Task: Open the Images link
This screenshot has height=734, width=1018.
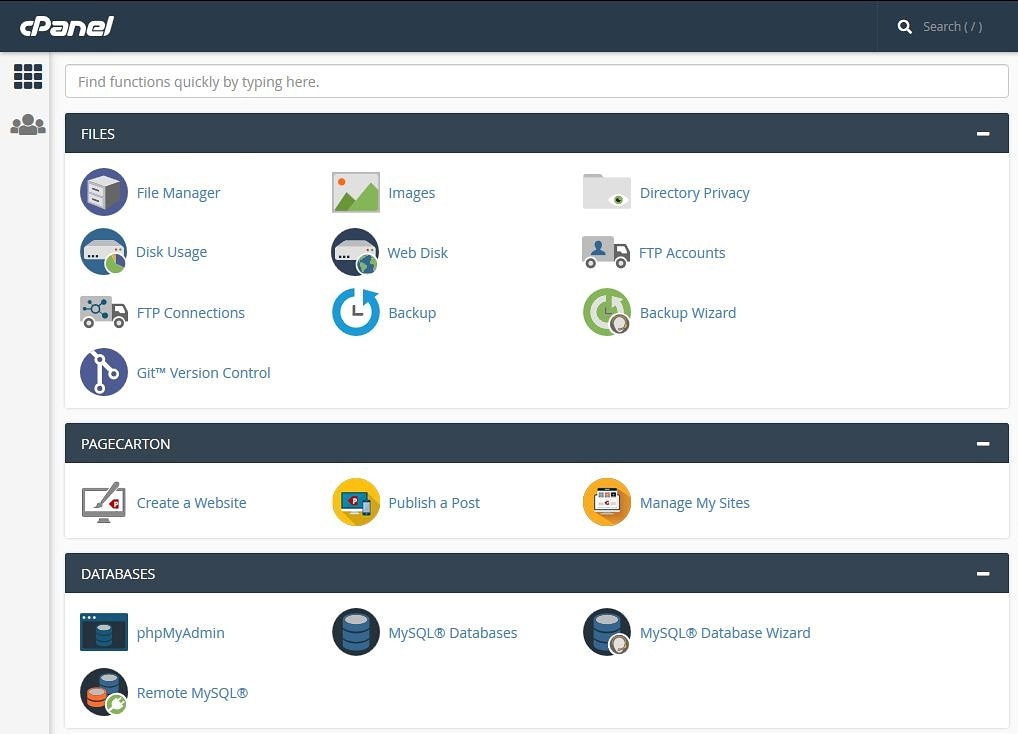Action: (412, 193)
